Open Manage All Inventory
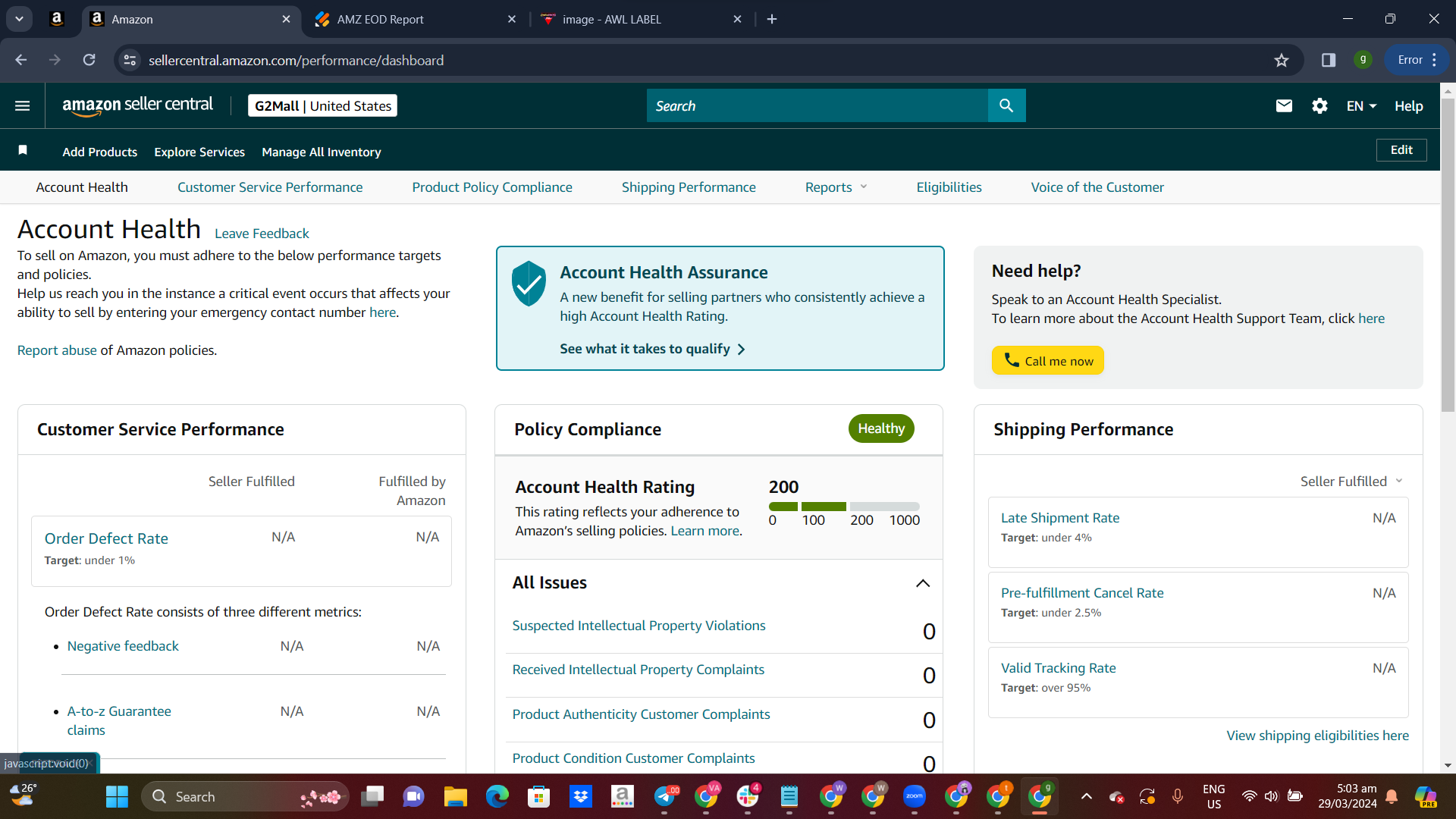This screenshot has width=1456, height=819. click(x=322, y=152)
